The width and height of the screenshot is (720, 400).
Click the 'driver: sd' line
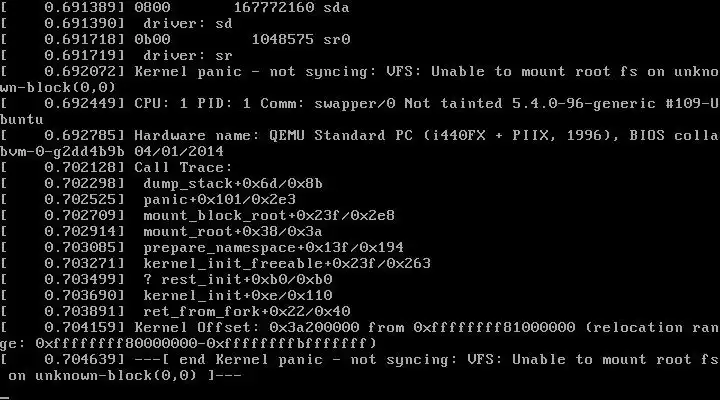[188, 23]
